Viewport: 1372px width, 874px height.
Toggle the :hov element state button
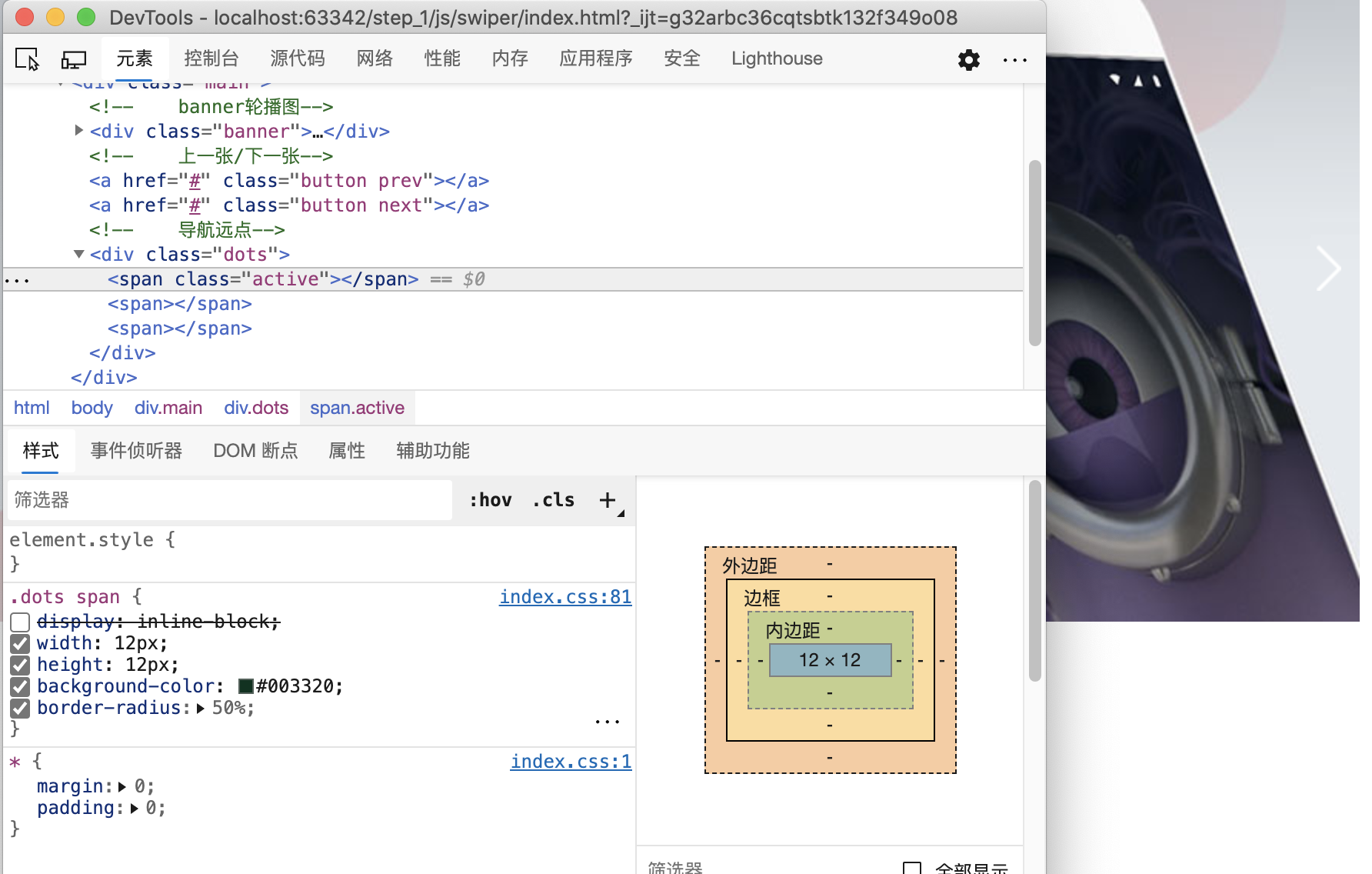491,500
